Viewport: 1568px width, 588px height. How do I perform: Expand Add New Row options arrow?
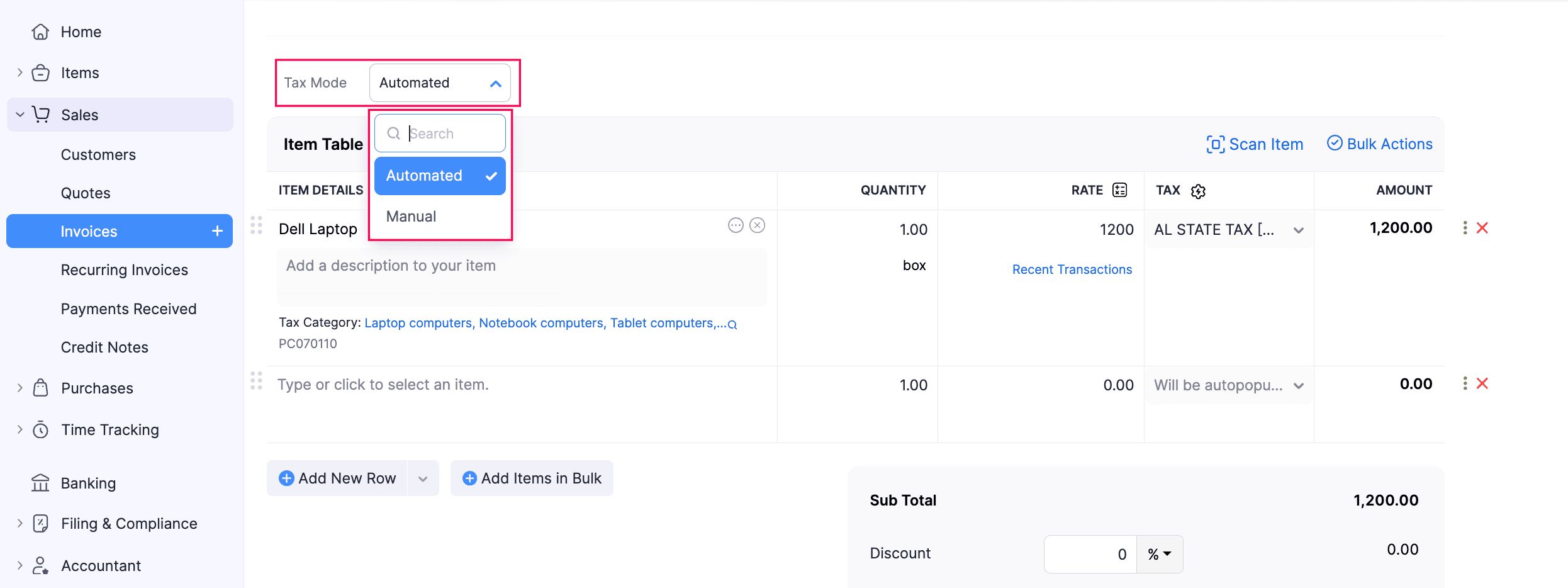423,478
